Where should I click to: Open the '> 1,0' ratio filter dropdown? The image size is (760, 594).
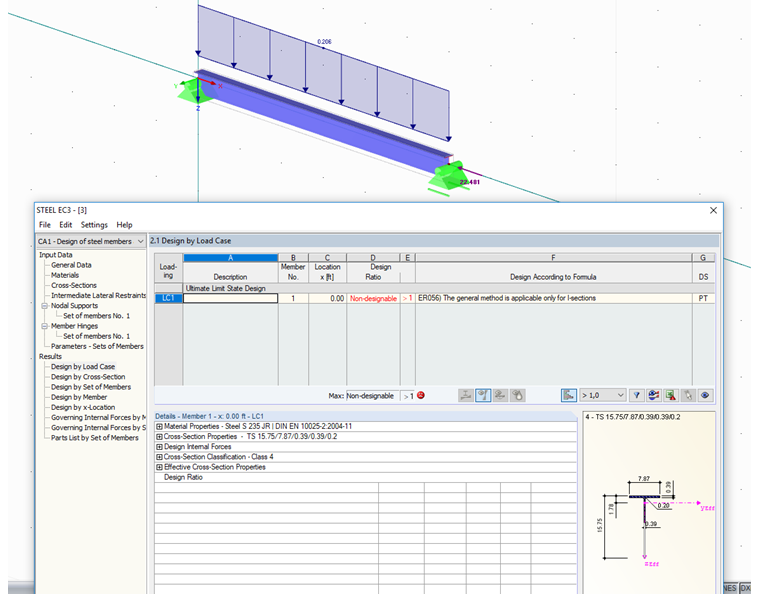602,395
